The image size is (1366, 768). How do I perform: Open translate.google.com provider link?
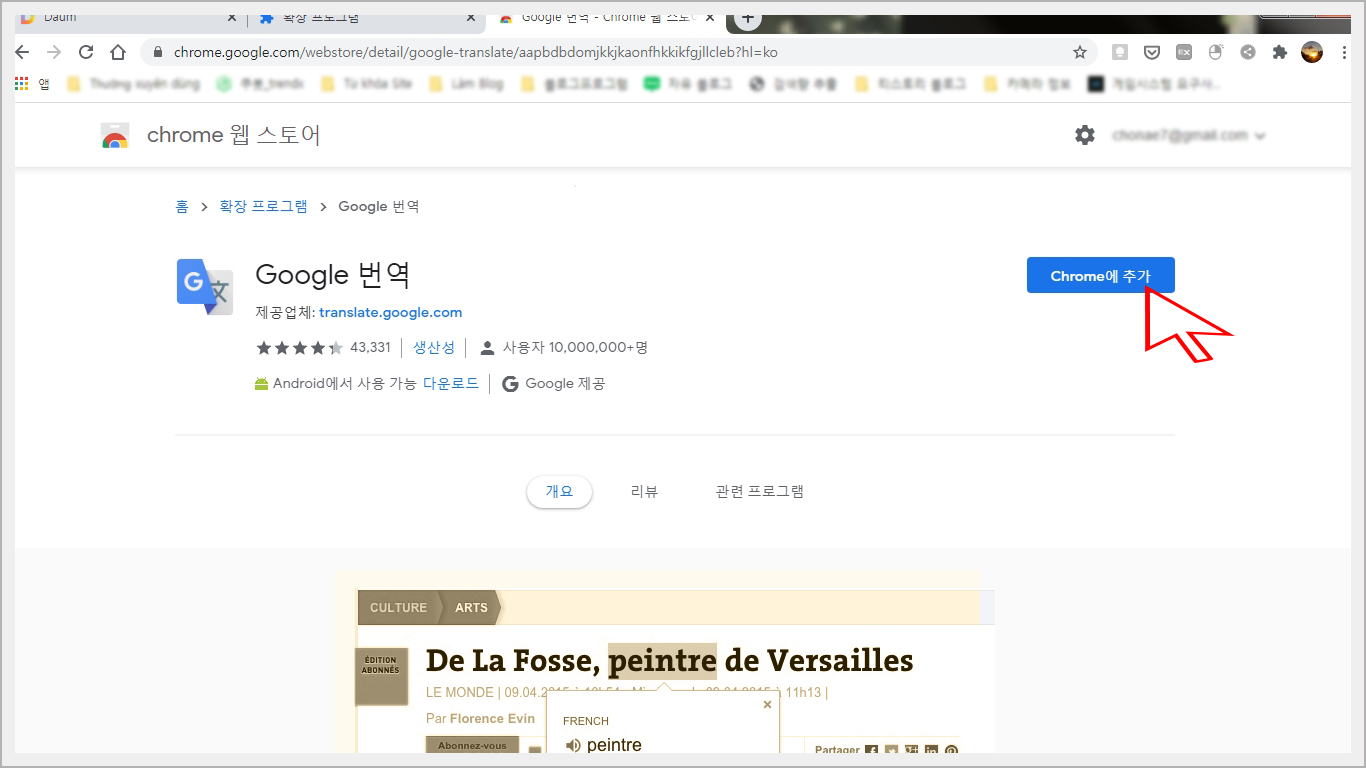(x=390, y=312)
